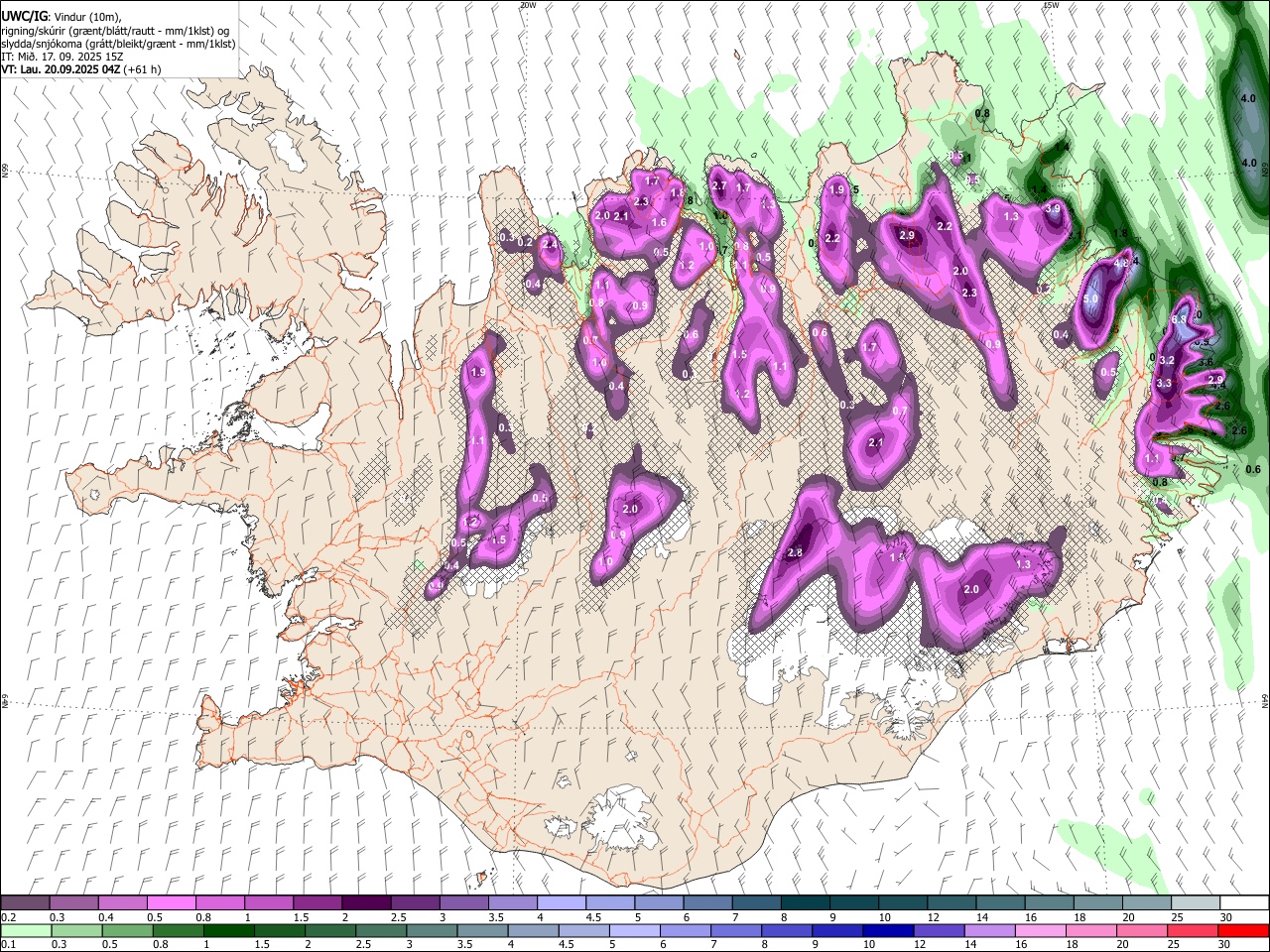Viewport: 1270px width, 952px height.
Task: Select the 'IT: Mið. 17. 09. 2025 15Z' line
Action: pyautogui.click(x=63, y=57)
